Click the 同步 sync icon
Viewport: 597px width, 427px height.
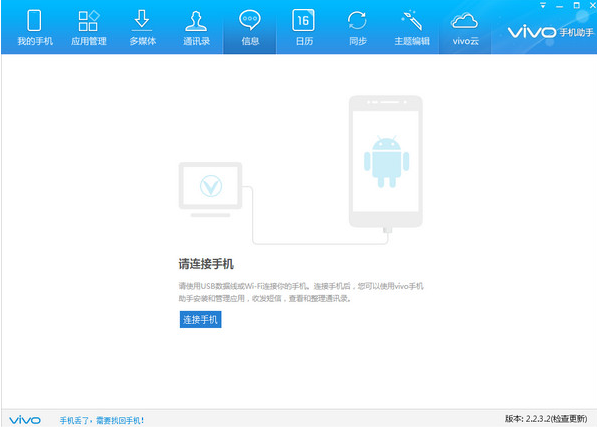357,28
